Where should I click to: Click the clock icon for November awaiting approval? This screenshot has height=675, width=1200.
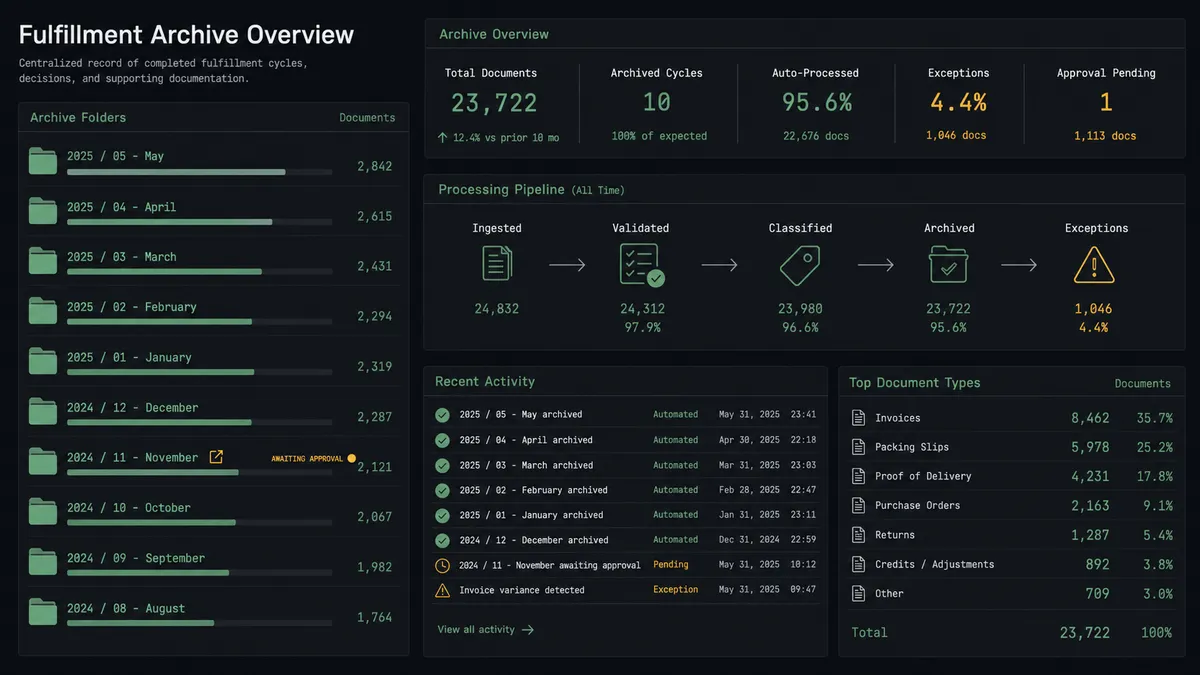(x=442, y=565)
